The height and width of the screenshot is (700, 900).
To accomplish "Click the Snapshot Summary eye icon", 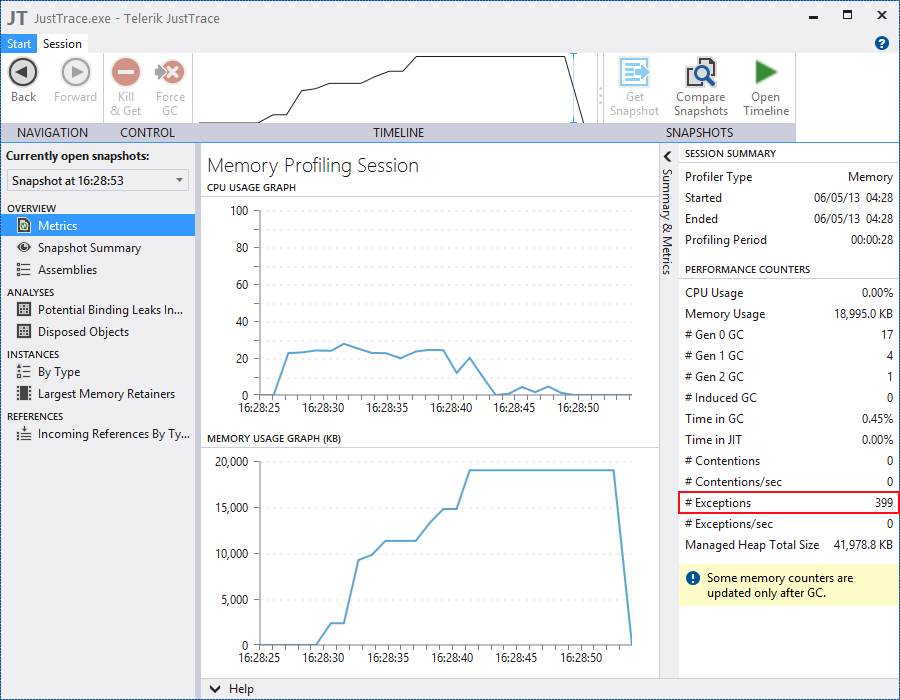I will tap(24, 247).
